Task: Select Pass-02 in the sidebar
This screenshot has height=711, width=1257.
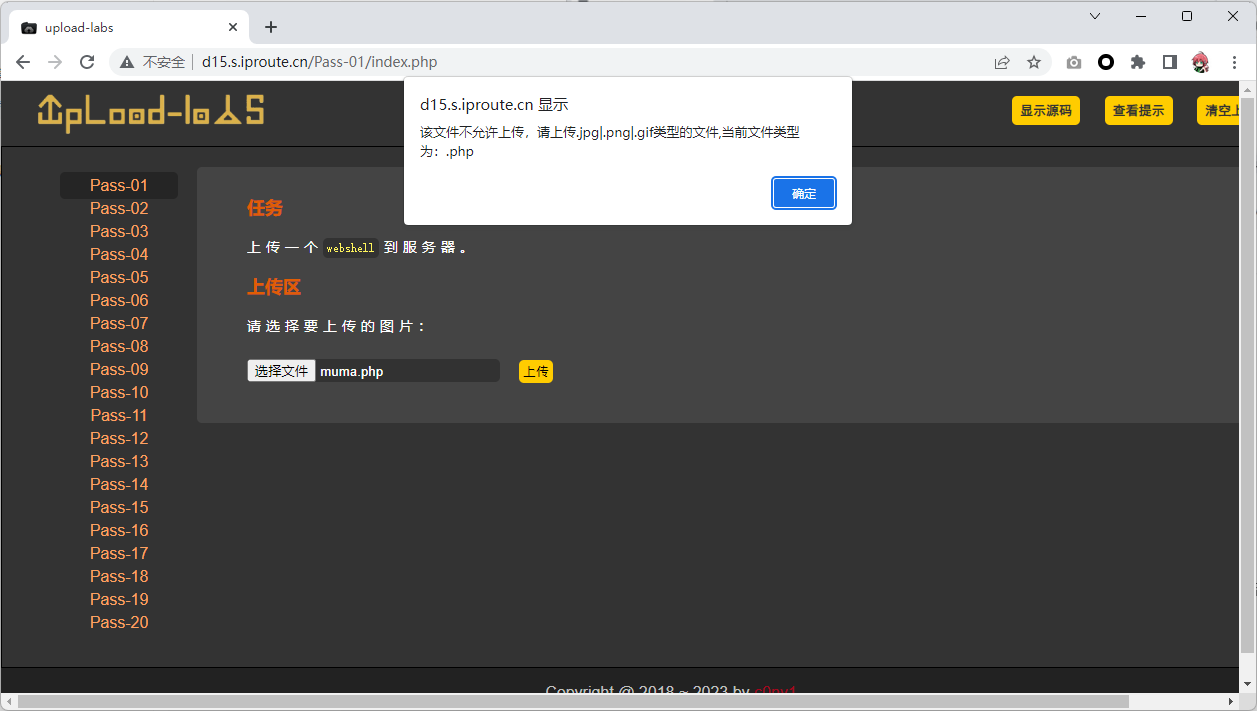Action: pyautogui.click(x=119, y=208)
